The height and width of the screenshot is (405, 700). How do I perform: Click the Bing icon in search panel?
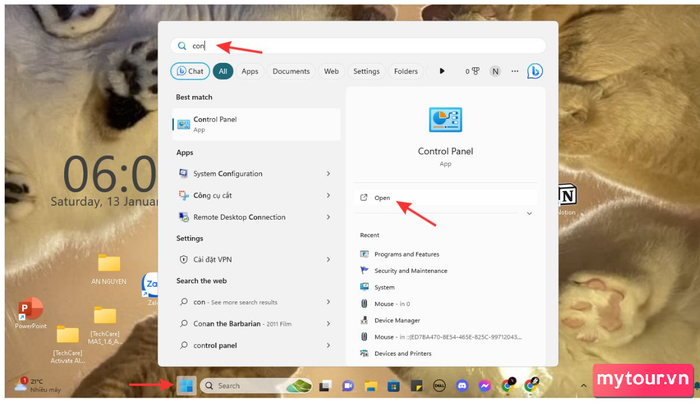coord(535,71)
